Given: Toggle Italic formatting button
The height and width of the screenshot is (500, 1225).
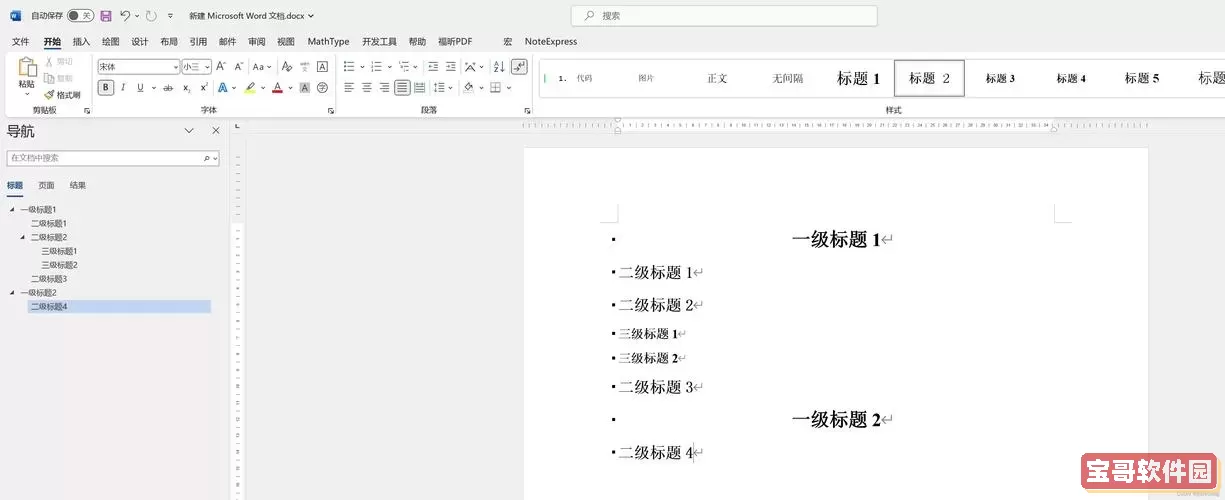Looking at the screenshot, I should pyautogui.click(x=123, y=88).
